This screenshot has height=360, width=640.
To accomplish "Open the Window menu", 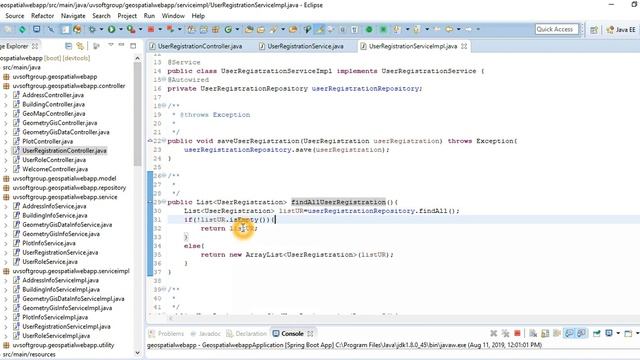I will tap(173, 16).
